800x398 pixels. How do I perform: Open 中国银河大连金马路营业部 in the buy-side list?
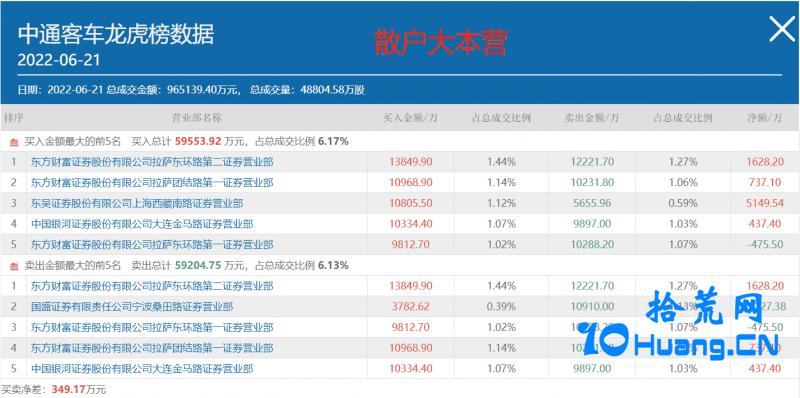(x=142, y=224)
